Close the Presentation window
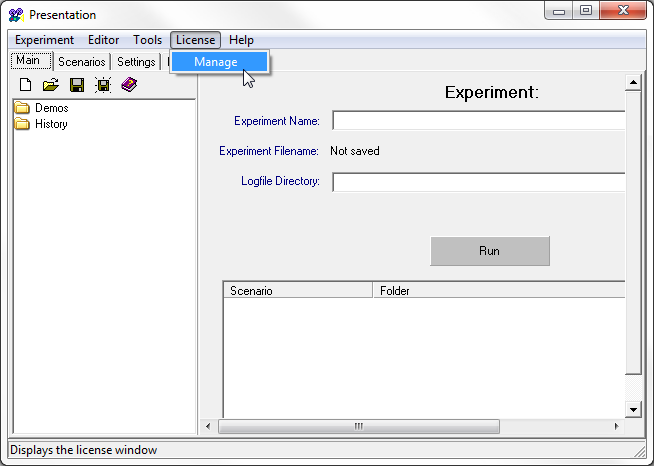The height and width of the screenshot is (466, 654). click(x=623, y=11)
